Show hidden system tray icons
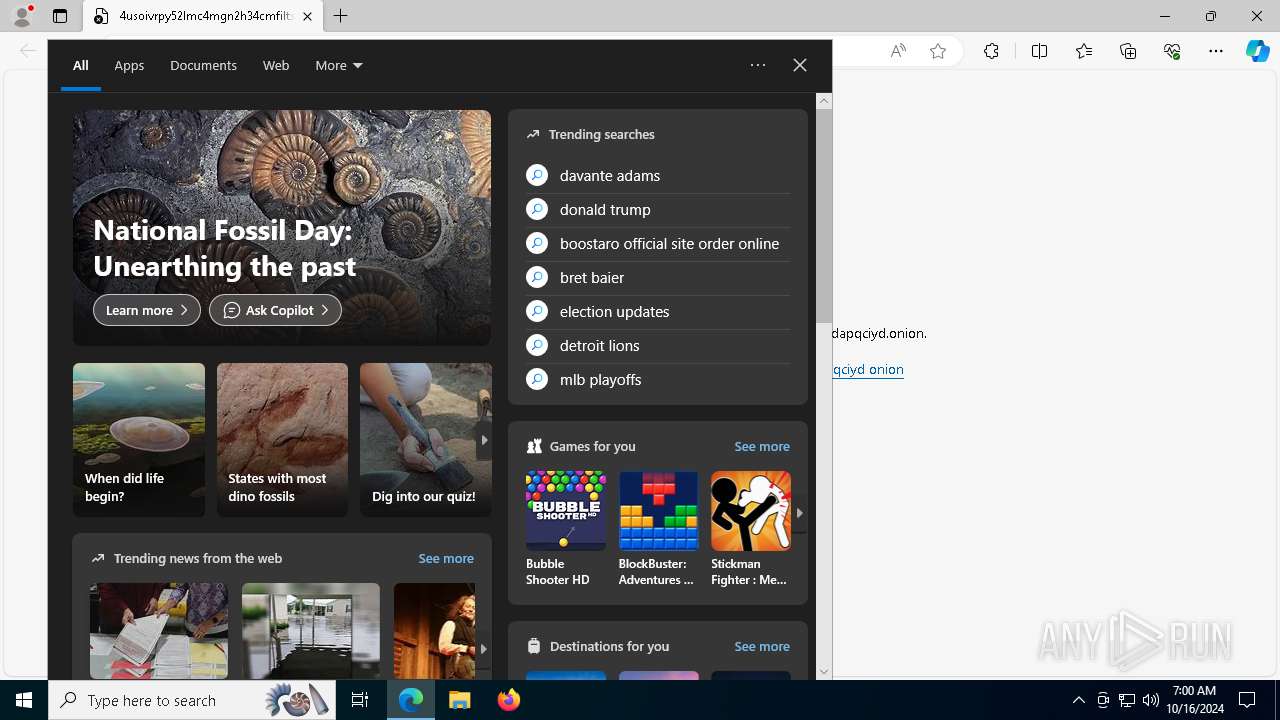This screenshot has height=720, width=1280. 1078,701
